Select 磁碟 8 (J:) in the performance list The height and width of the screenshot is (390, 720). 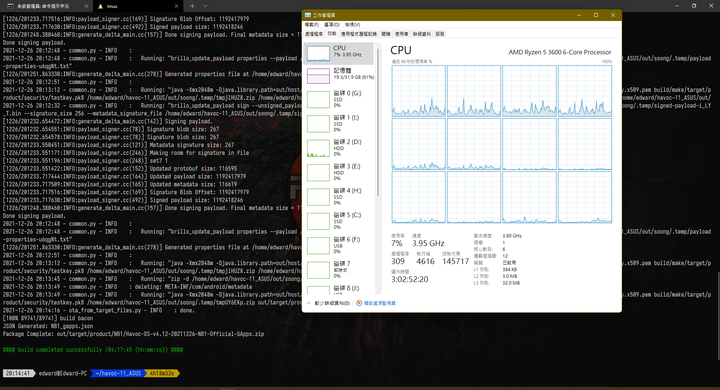[x=339, y=289]
